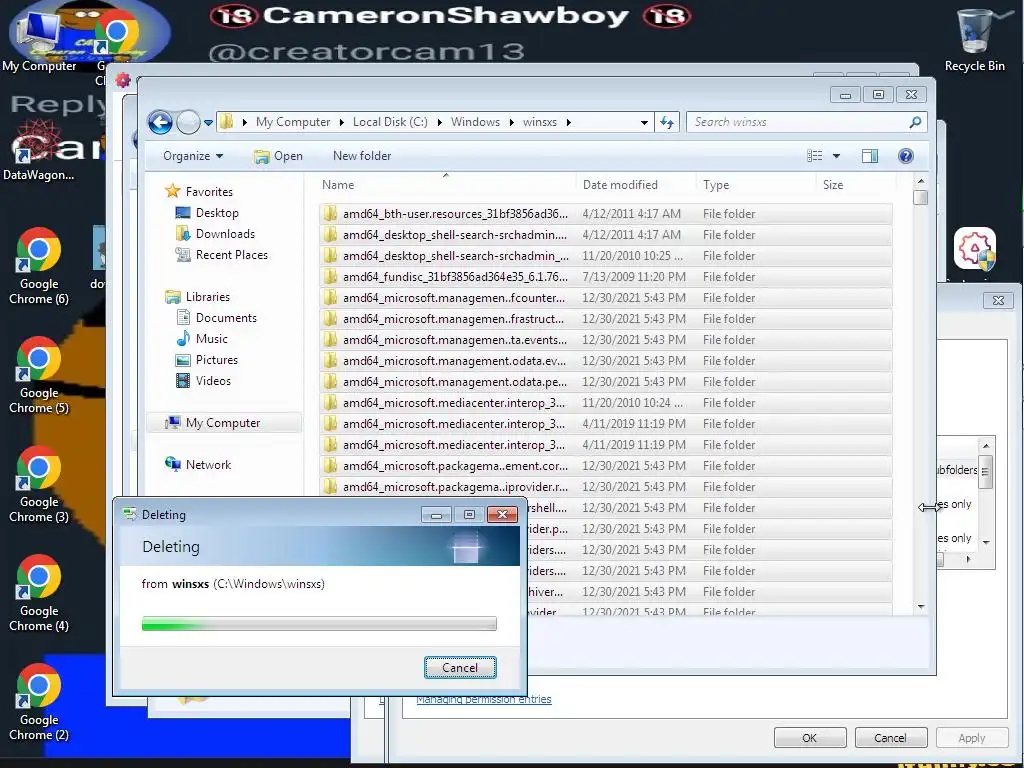Open Desktop in Favorites
This screenshot has width=1024, height=768.
(207, 213)
